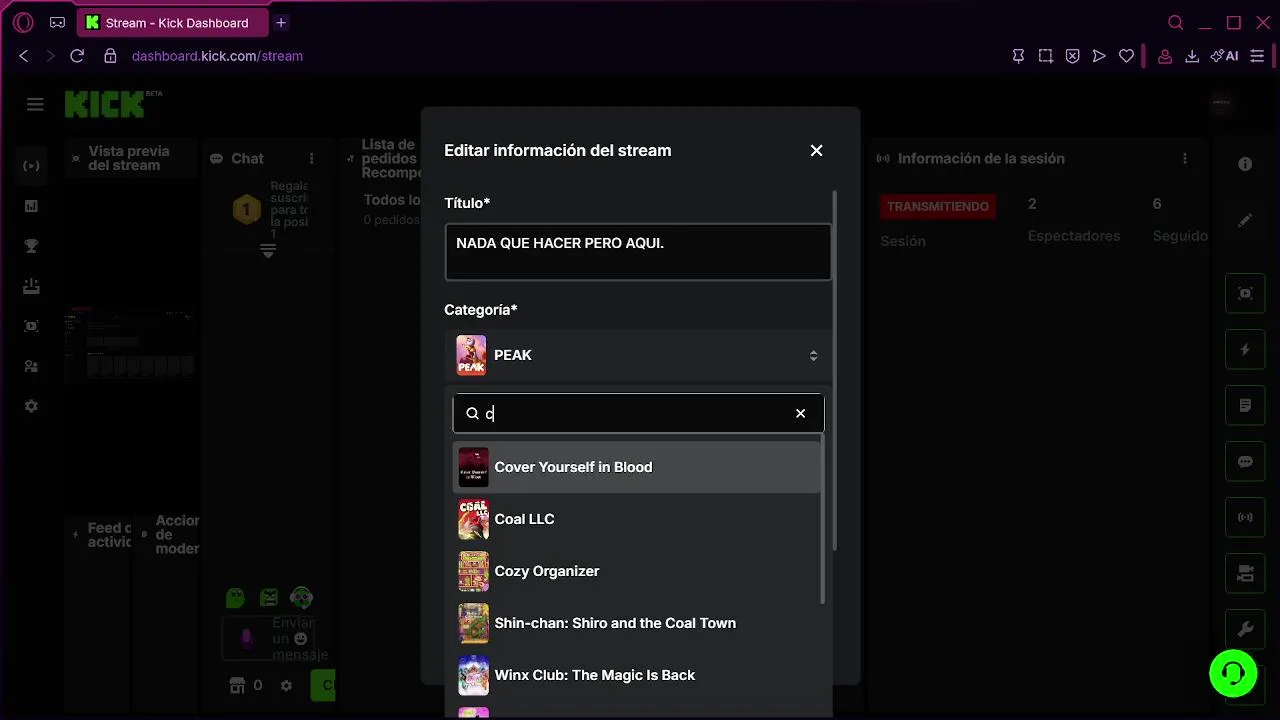Open Opera easy setup menu

click(x=1258, y=56)
